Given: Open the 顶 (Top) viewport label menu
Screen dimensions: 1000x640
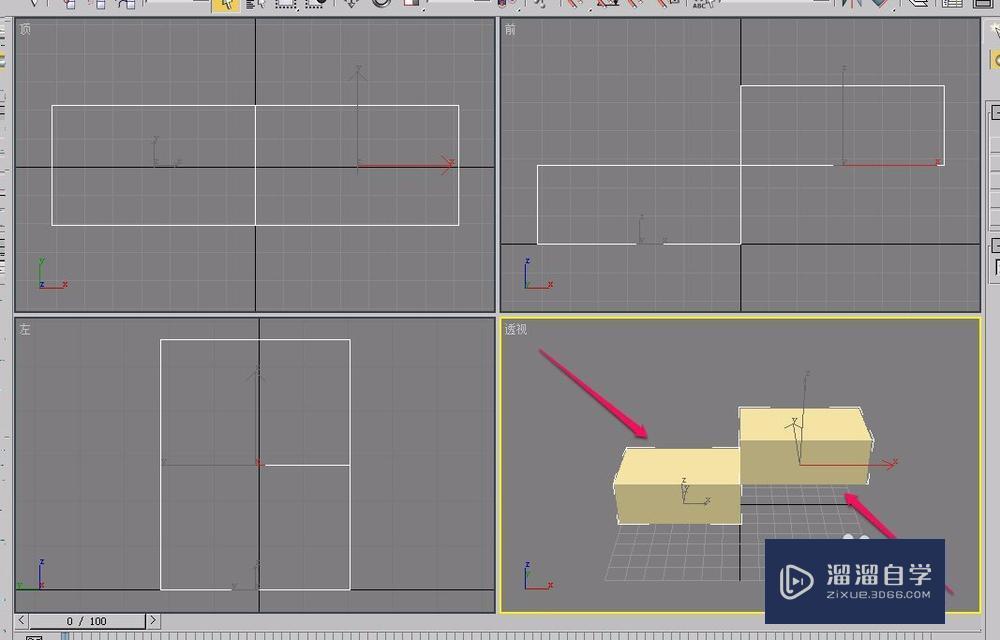Looking at the screenshot, I should [x=25, y=29].
